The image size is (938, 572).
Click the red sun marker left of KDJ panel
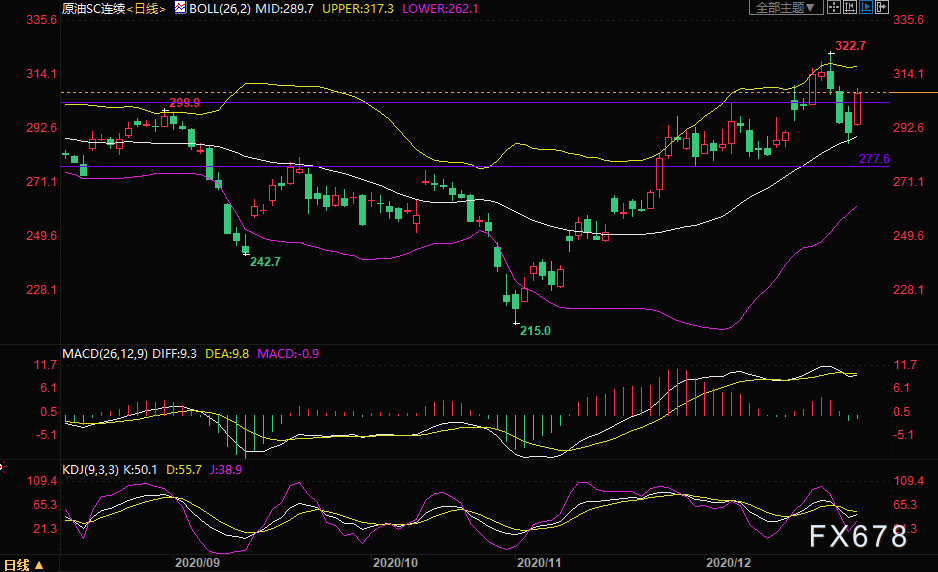[3, 465]
